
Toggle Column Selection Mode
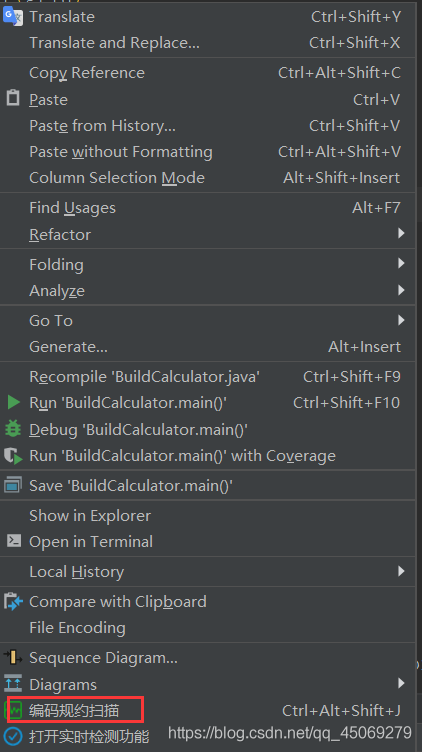208,178
